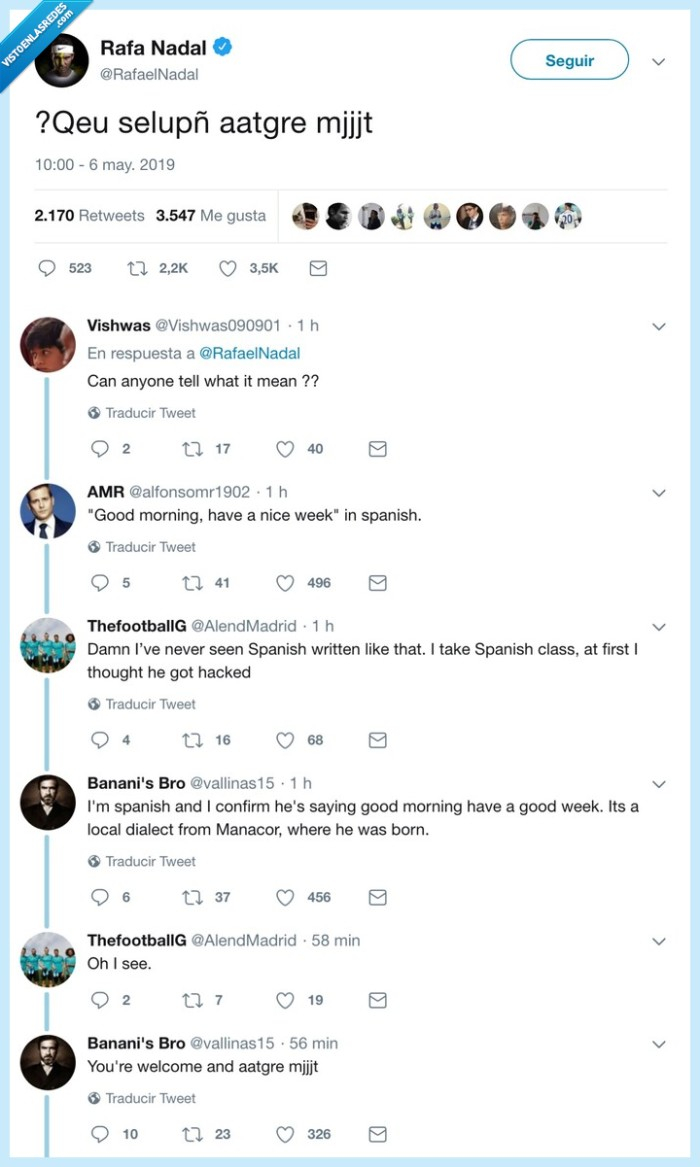The height and width of the screenshot is (1167, 700).
Task: Translate Vishwas's tweet with Traducir Tweet
Action: tap(150, 413)
